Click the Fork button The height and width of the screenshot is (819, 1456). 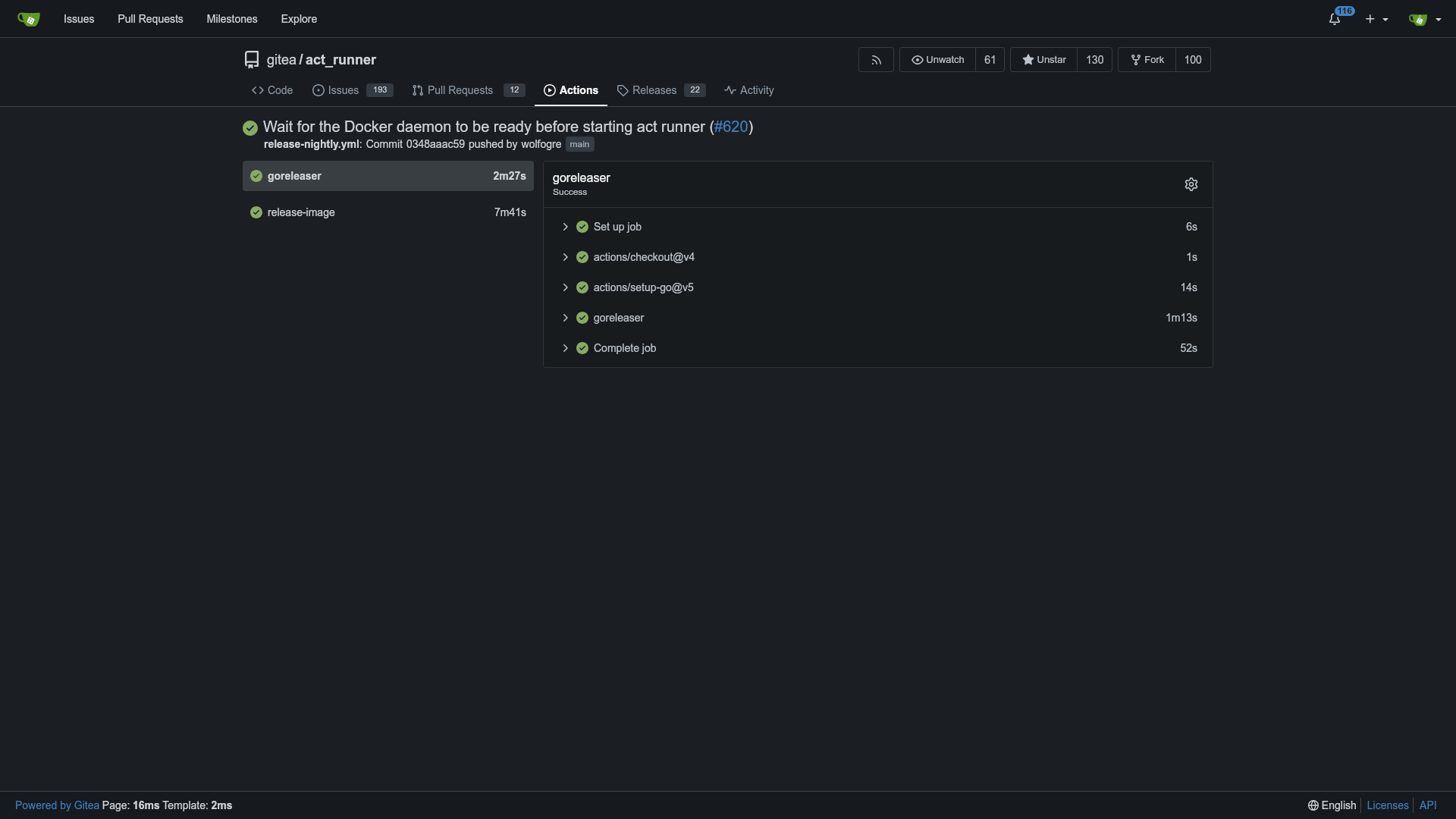click(x=1147, y=60)
